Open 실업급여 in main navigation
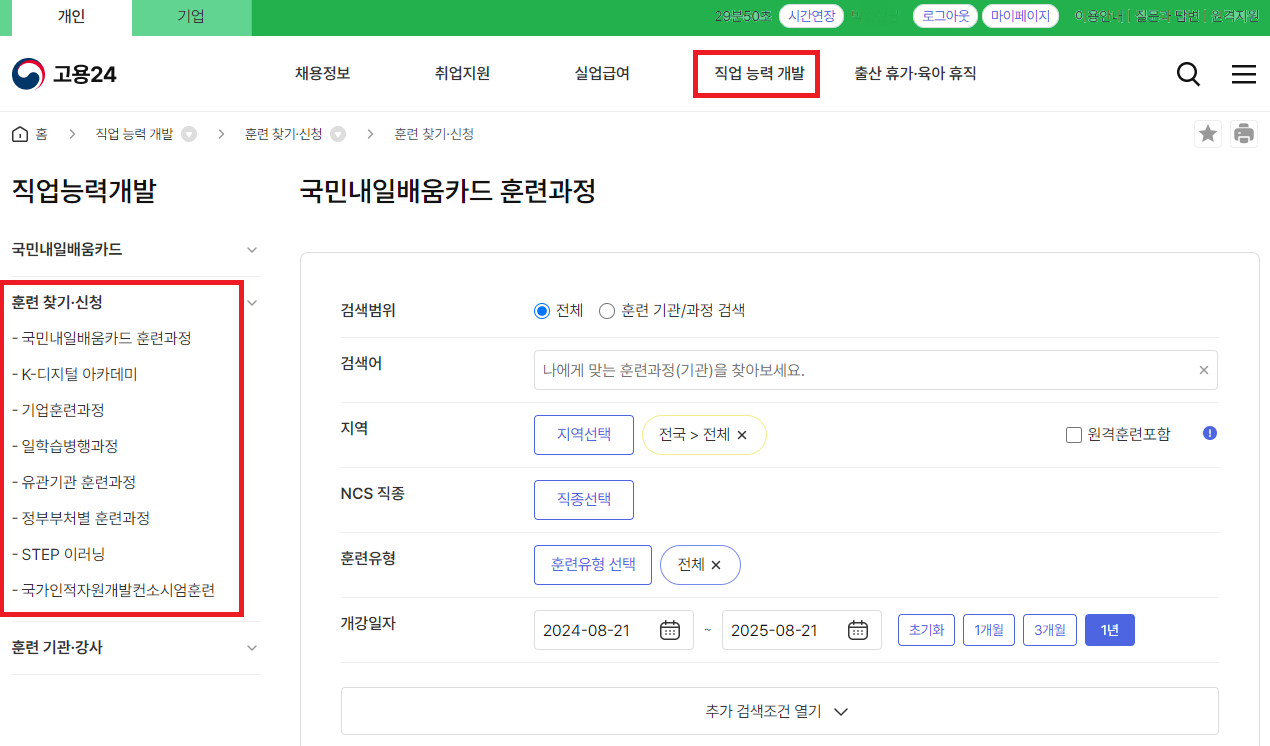Viewport: 1270px width, 746px height. click(602, 74)
